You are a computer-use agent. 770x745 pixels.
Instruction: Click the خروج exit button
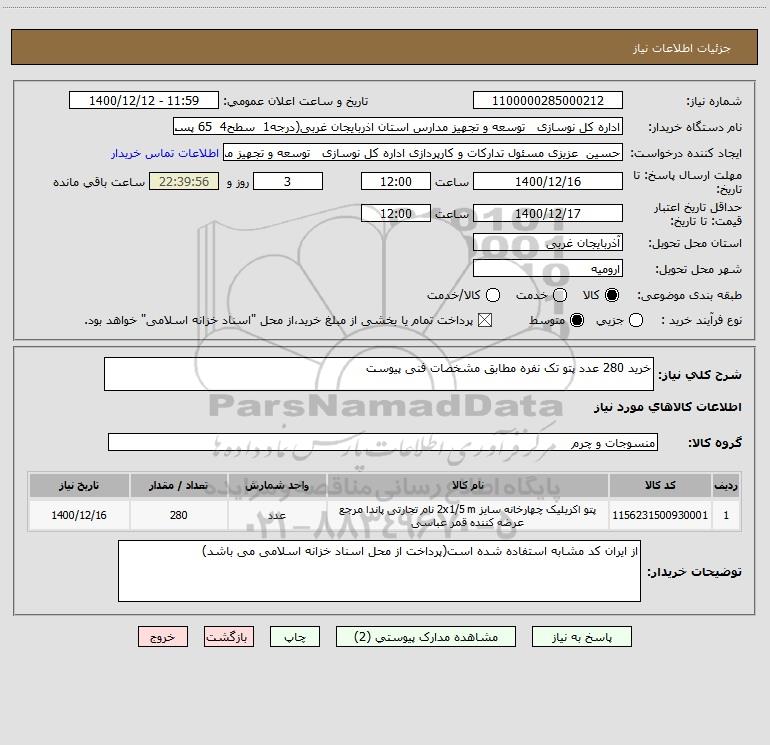[163, 636]
